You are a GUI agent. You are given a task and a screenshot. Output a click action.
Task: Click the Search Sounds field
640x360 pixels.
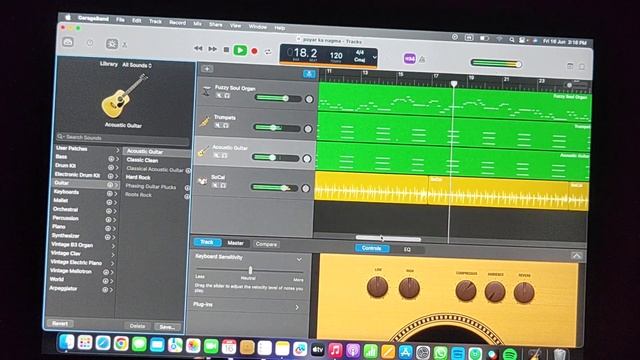tap(123, 138)
